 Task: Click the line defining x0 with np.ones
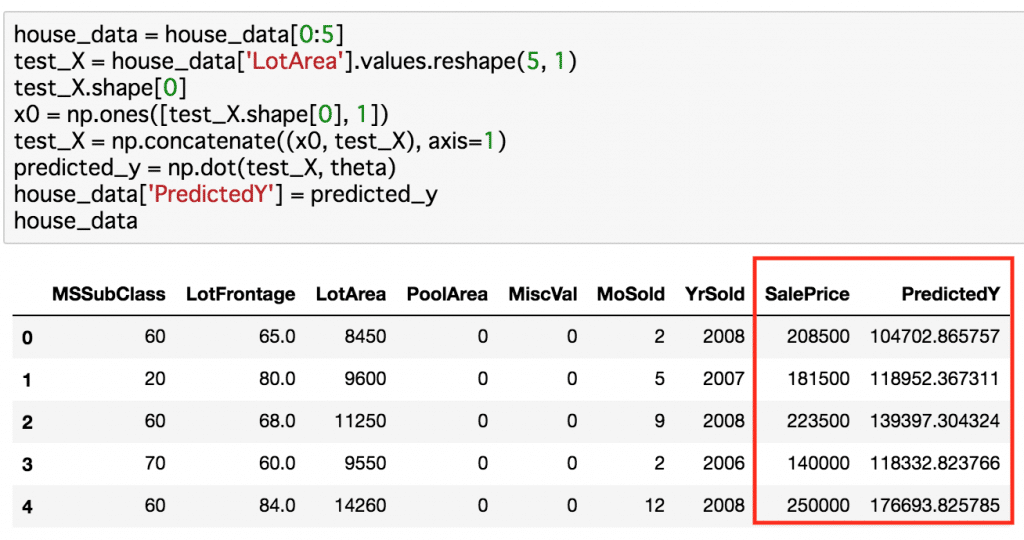pos(201,114)
